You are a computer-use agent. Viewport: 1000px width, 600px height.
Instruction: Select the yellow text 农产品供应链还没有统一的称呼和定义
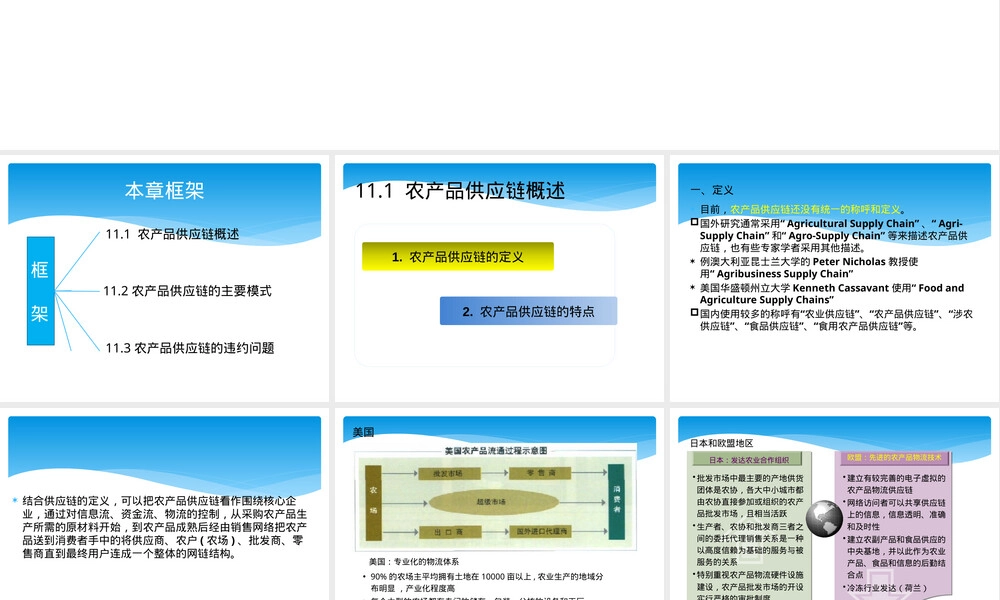click(815, 209)
